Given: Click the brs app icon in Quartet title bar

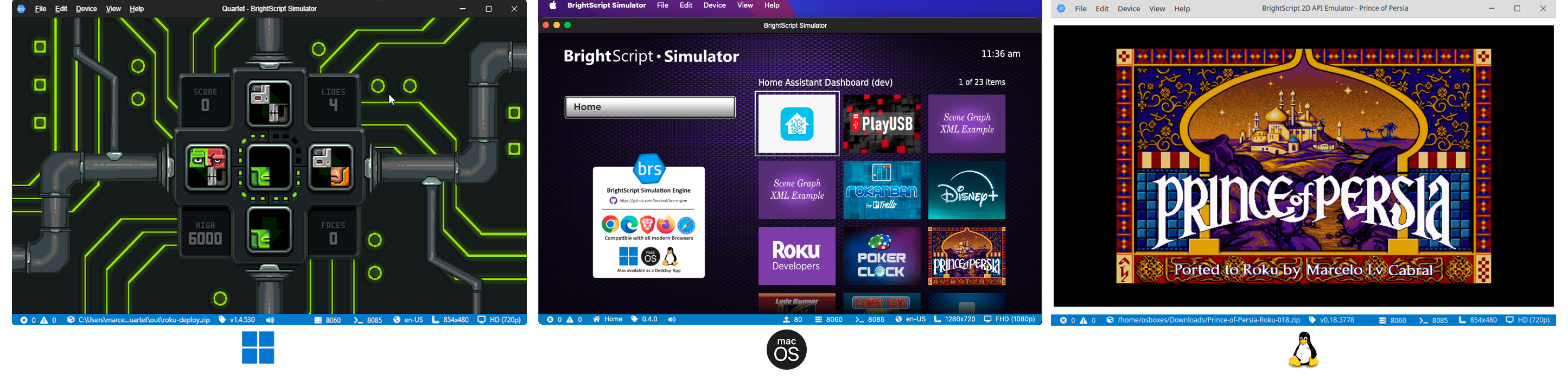Looking at the screenshot, I should [x=21, y=9].
